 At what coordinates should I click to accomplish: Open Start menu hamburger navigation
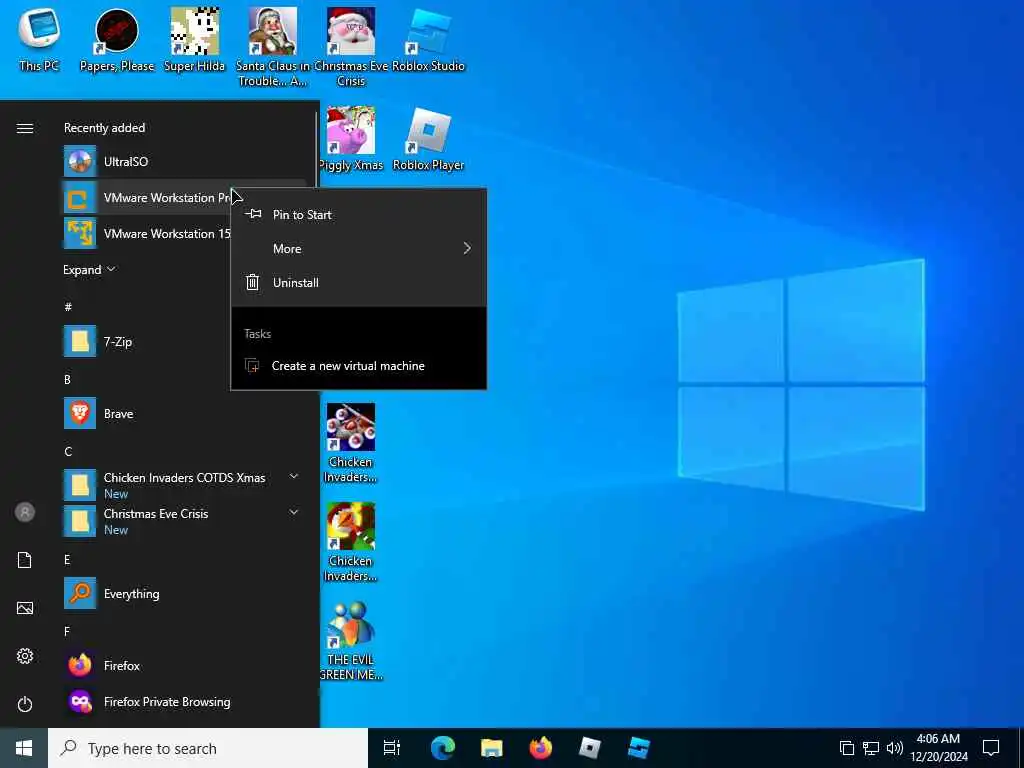point(25,128)
